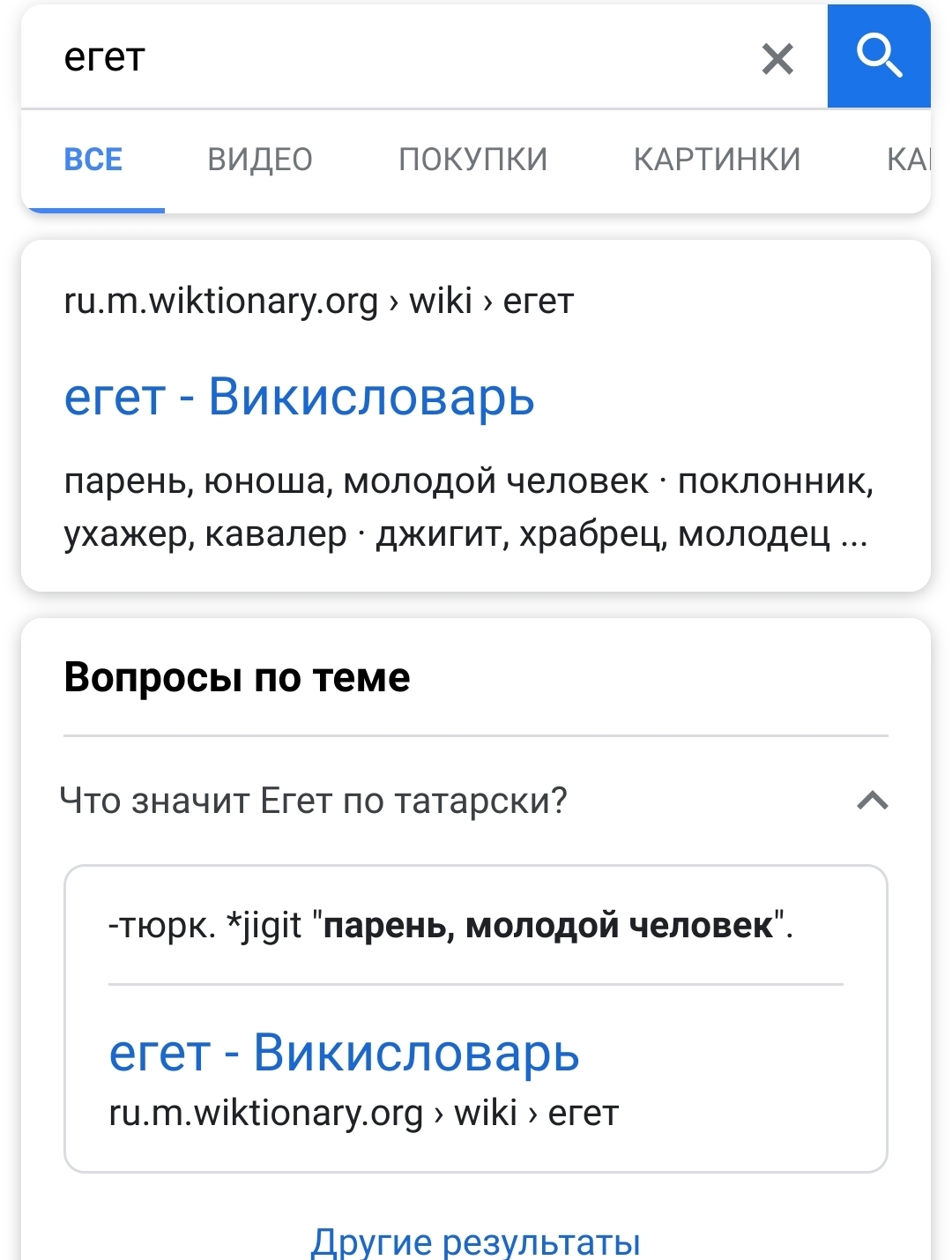This screenshot has width=952, height=1260.
Task: Collapse the question using the chevron arrow
Action: pyautogui.click(x=872, y=801)
